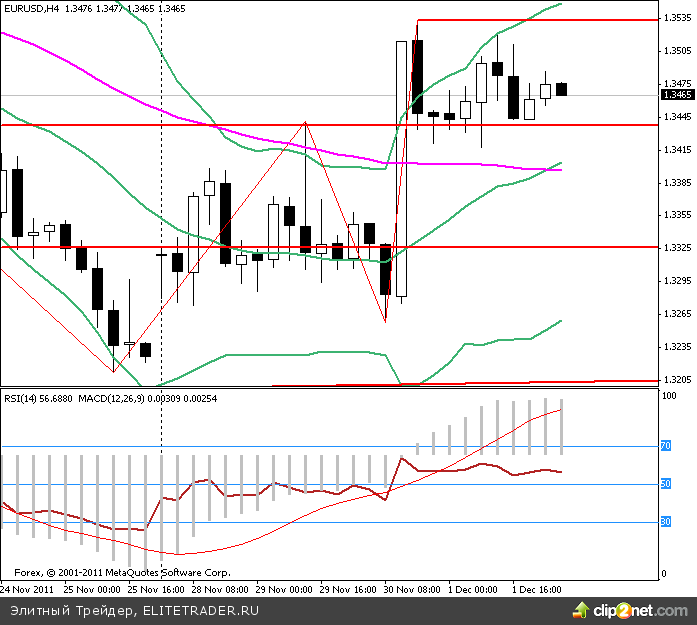
Task: Click the 30 Nov 08:00 time label
Action: [413, 590]
